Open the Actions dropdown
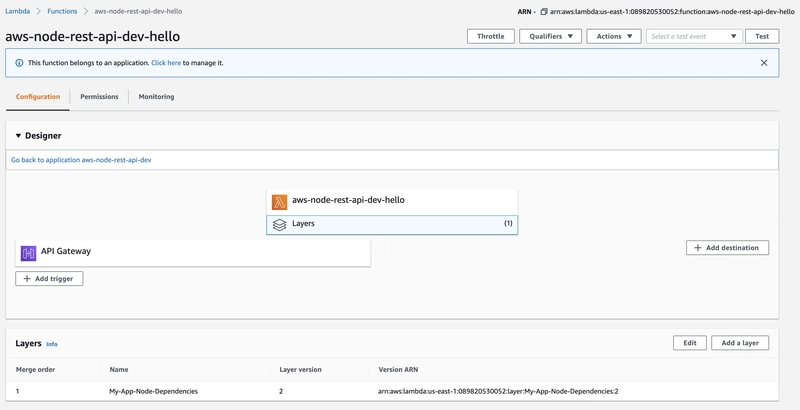The height and width of the screenshot is (410, 800). coord(614,36)
